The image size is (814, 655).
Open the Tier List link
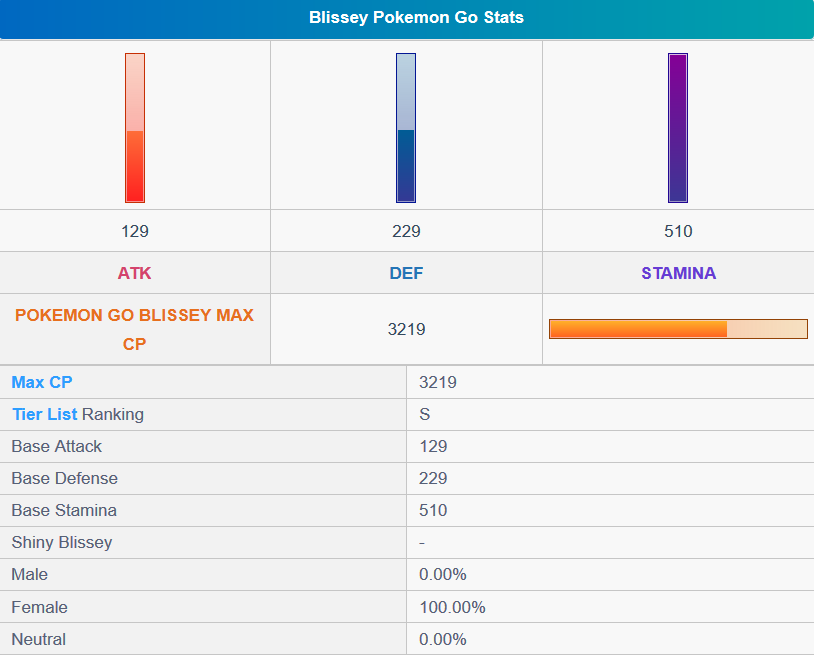45,414
